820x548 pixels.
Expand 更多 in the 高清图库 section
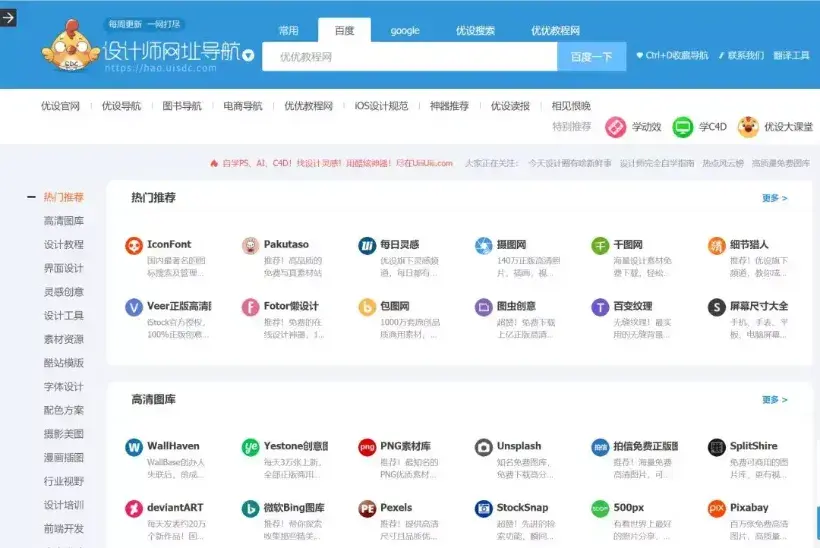(x=775, y=400)
